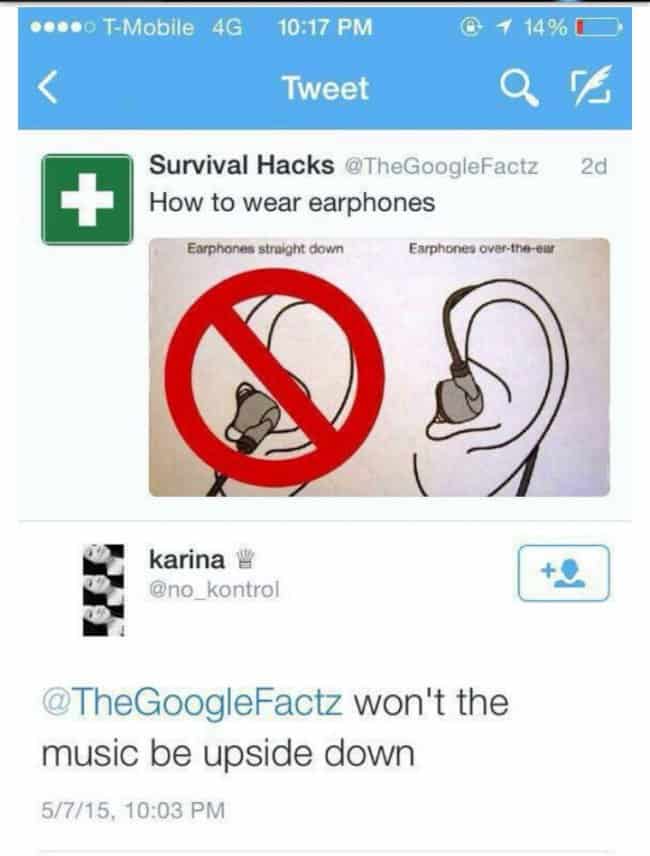Open @no_kontrol handle
Screen dimensions: 650x856
(214, 589)
